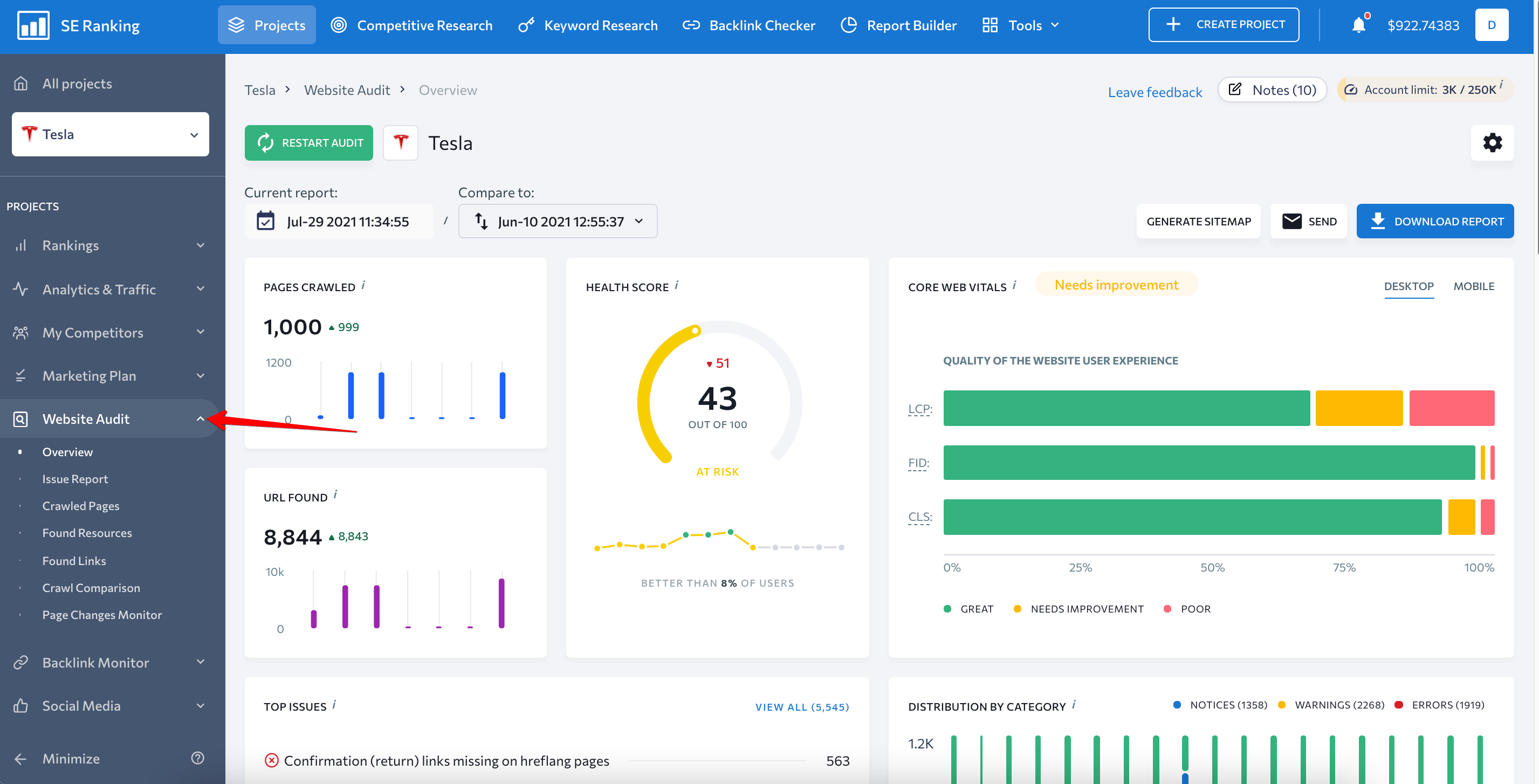Open Issue Report in sidebar
The image size is (1539, 784).
(x=74, y=479)
